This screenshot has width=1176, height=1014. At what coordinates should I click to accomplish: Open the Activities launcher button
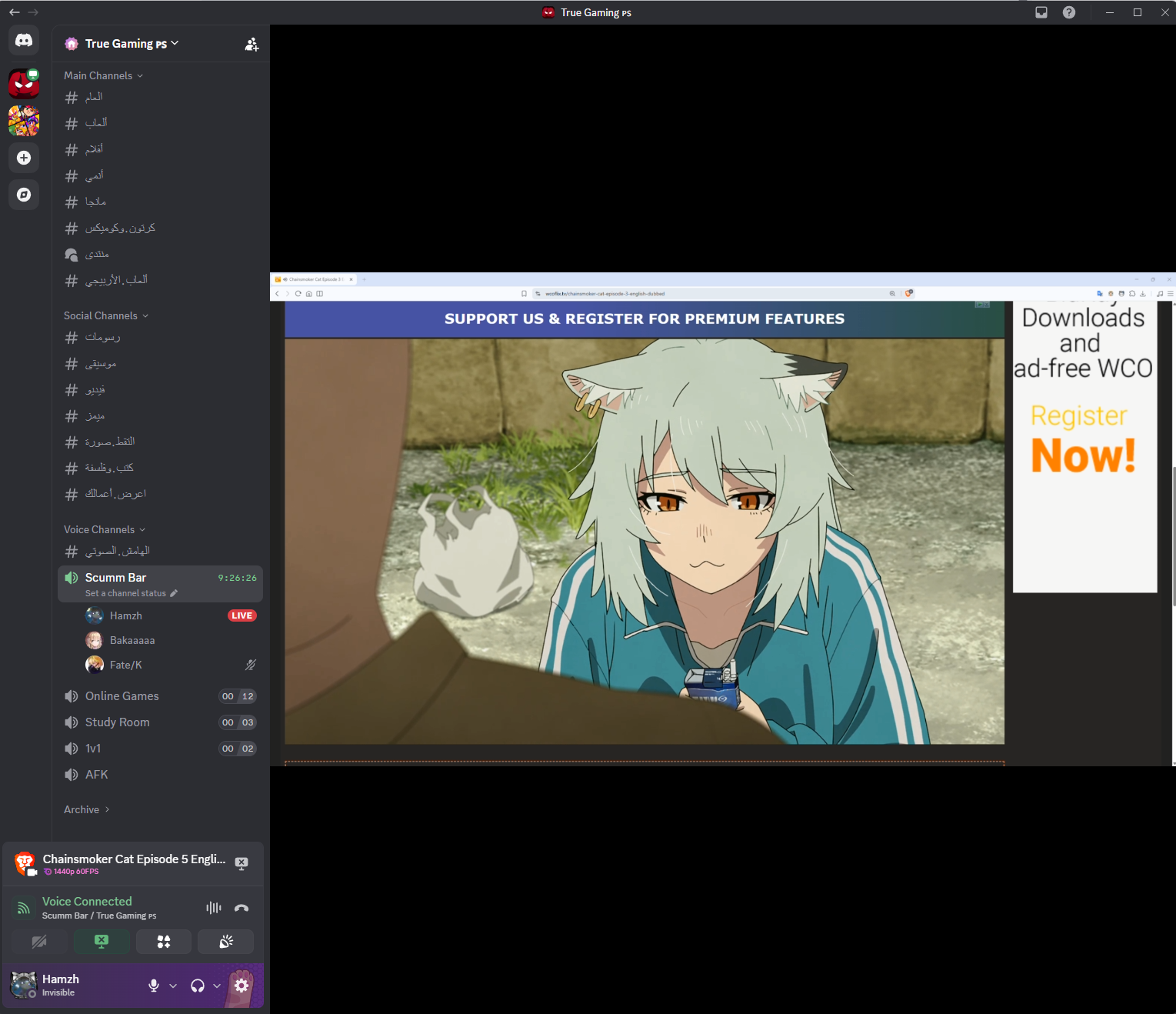click(x=164, y=942)
